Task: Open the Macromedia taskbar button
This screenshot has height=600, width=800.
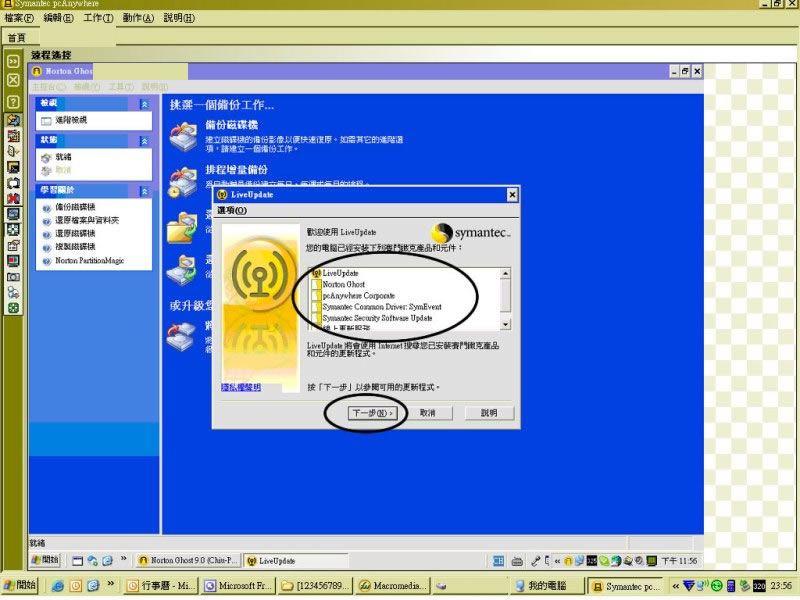Action: click(393, 586)
